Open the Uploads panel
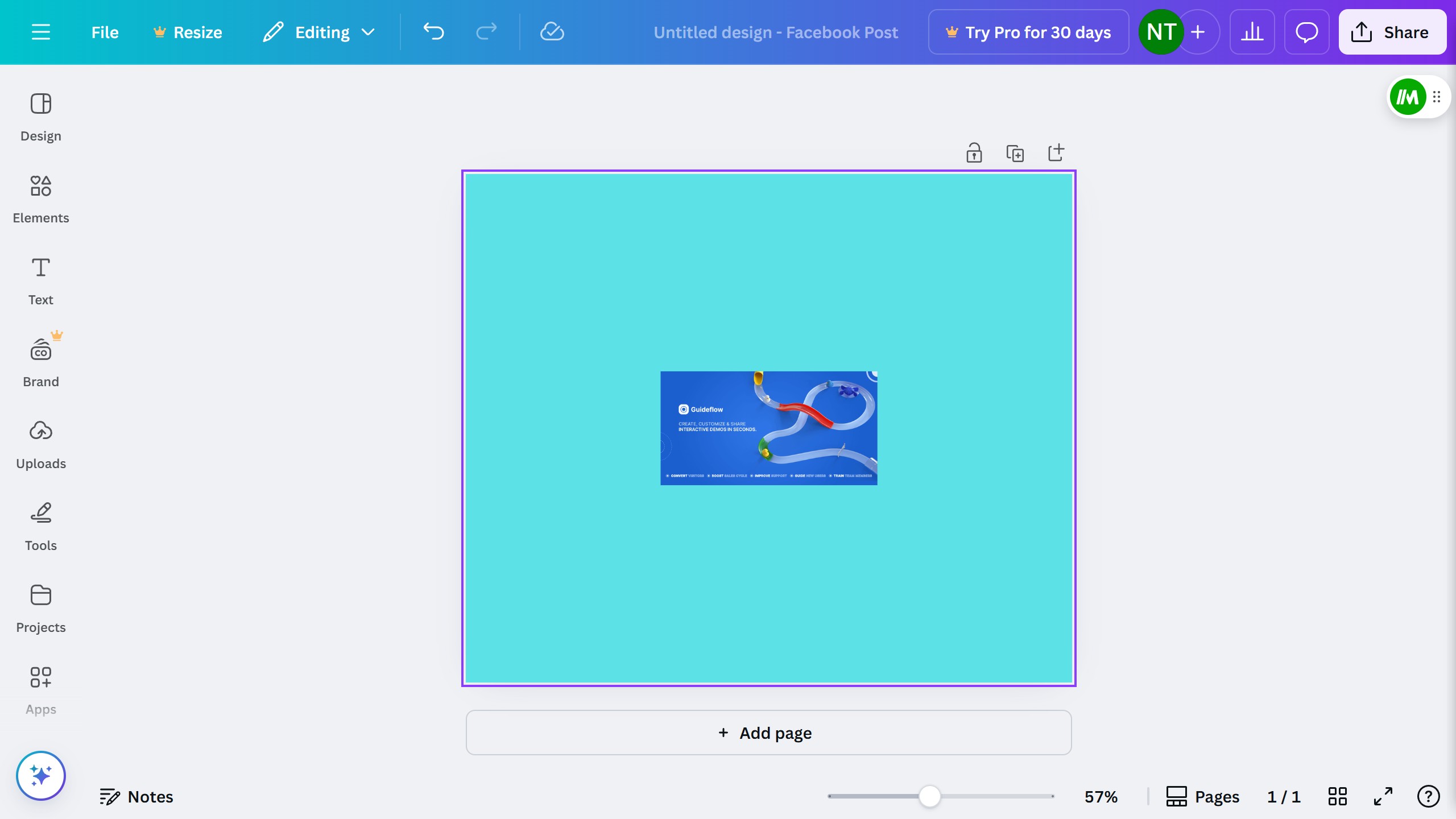 (40, 444)
